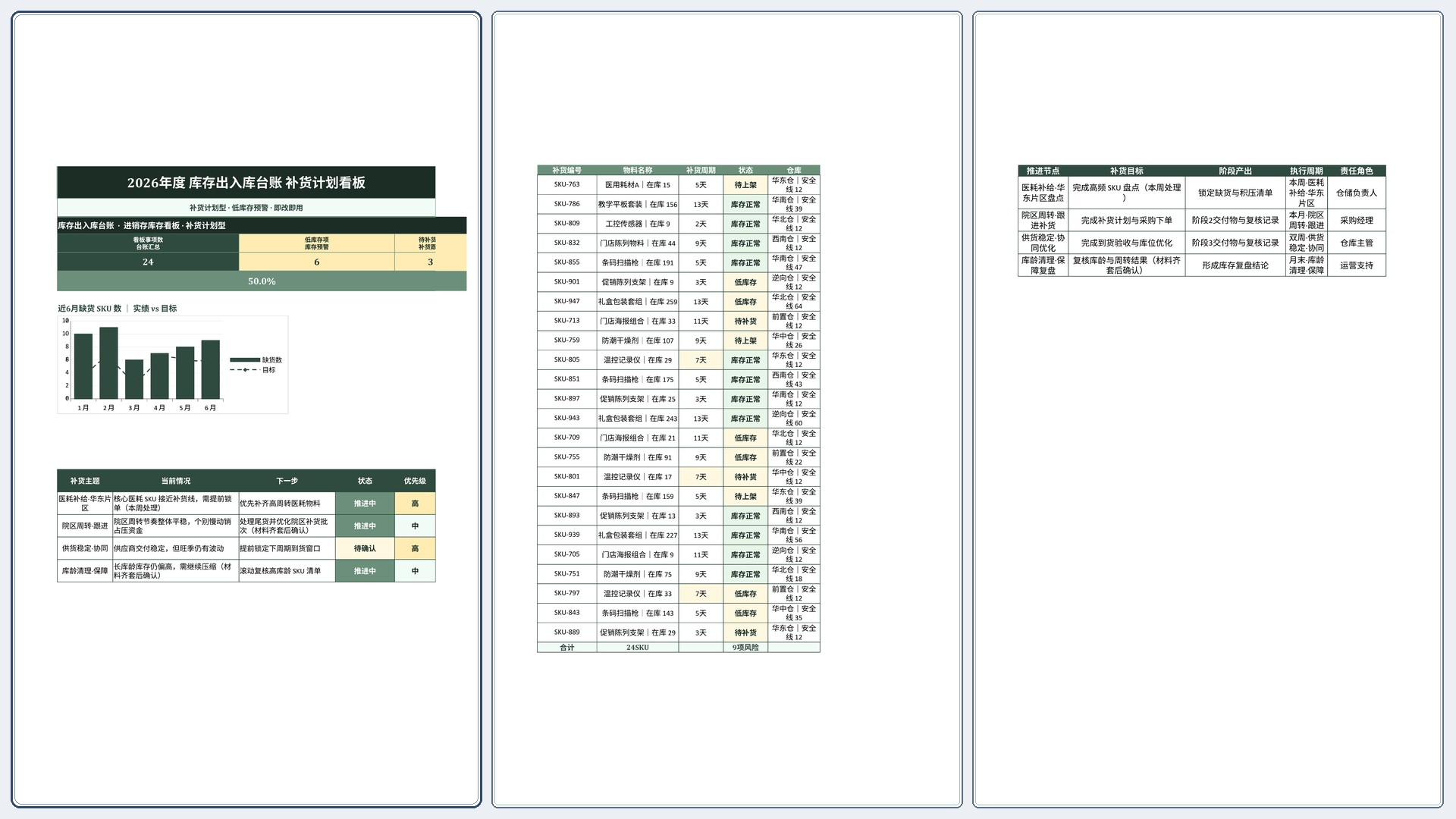Click the 待确认 status cell for 供货稳定
Screen dimensions: 1456x819
(x=365, y=548)
